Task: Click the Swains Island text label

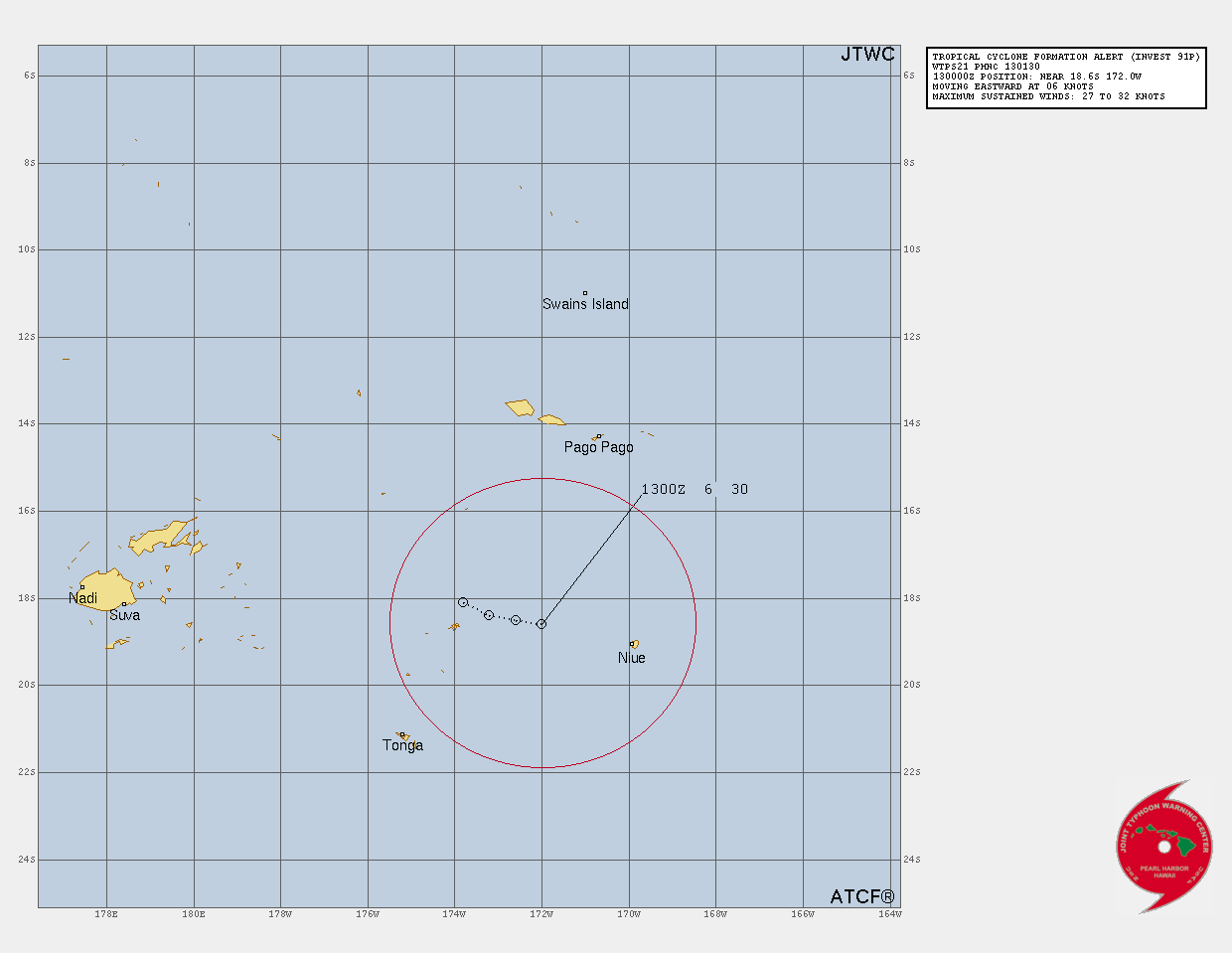Action: pyautogui.click(x=585, y=304)
